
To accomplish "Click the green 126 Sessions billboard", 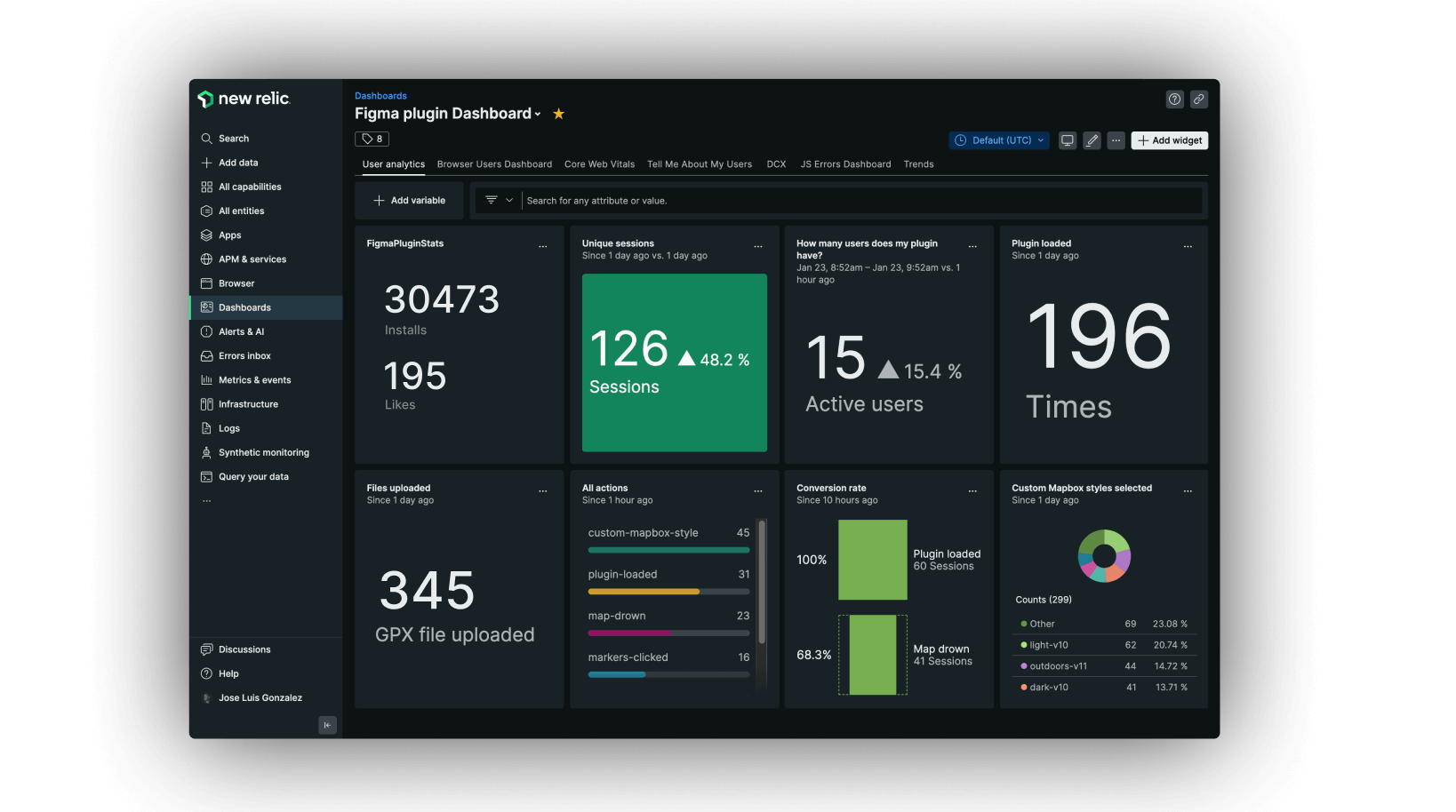I will pos(675,362).
